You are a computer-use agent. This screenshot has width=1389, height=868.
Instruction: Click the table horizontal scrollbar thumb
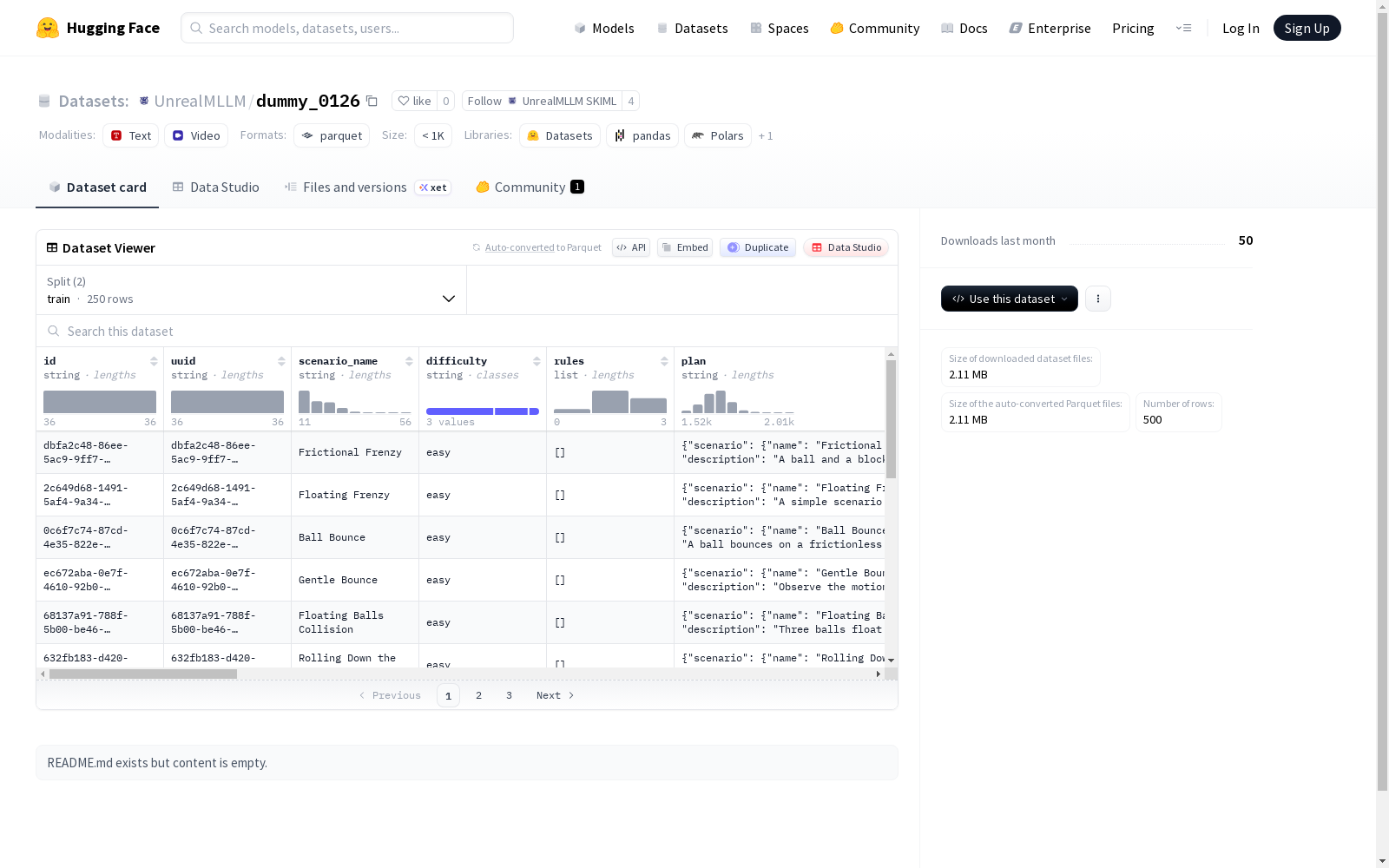pyautogui.click(x=143, y=674)
